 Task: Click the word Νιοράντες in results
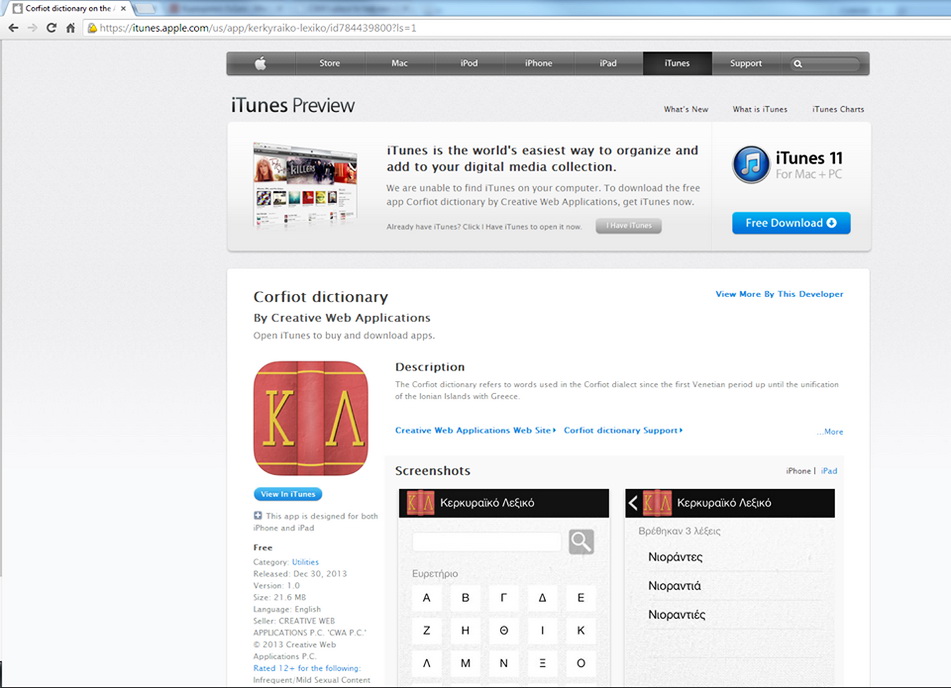point(675,557)
